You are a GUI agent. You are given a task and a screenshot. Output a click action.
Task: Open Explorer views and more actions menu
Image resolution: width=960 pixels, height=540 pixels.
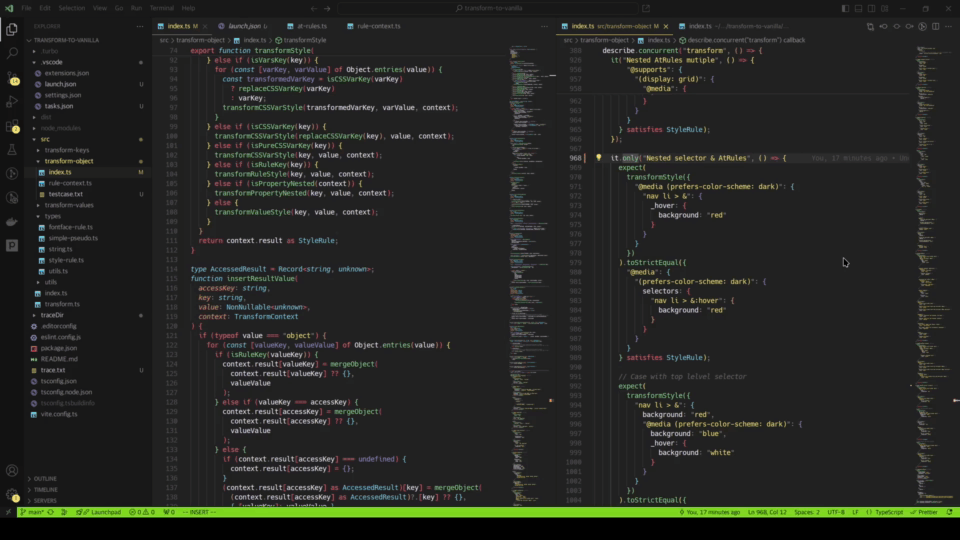click(140, 26)
